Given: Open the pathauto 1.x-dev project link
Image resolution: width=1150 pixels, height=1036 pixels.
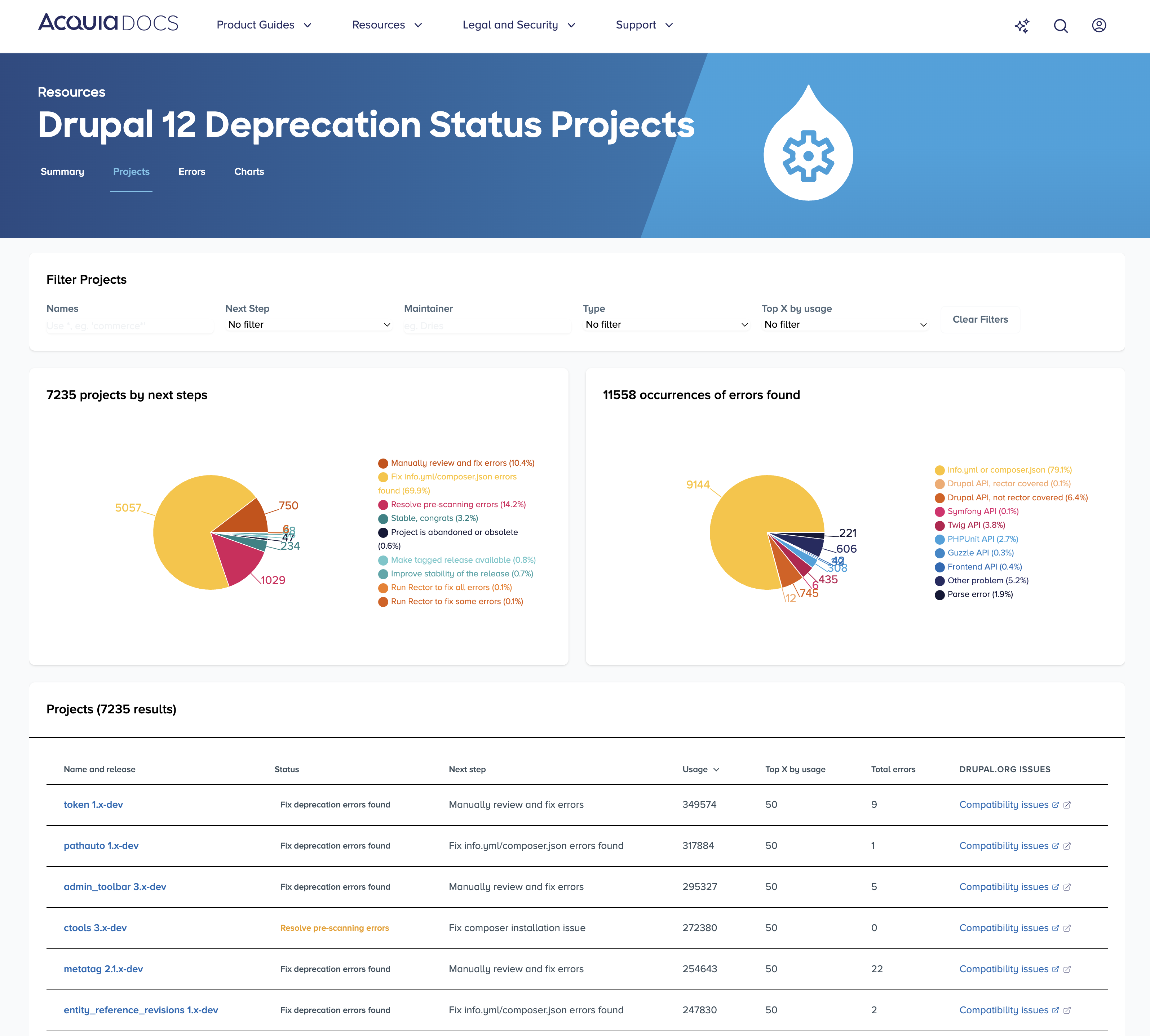Looking at the screenshot, I should pyautogui.click(x=101, y=846).
